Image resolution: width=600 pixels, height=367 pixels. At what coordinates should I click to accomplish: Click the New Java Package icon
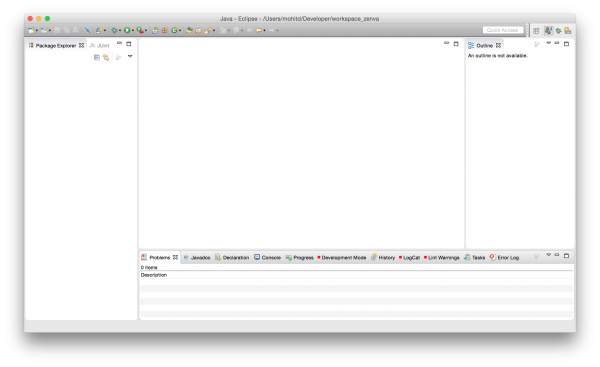pyautogui.click(x=165, y=30)
